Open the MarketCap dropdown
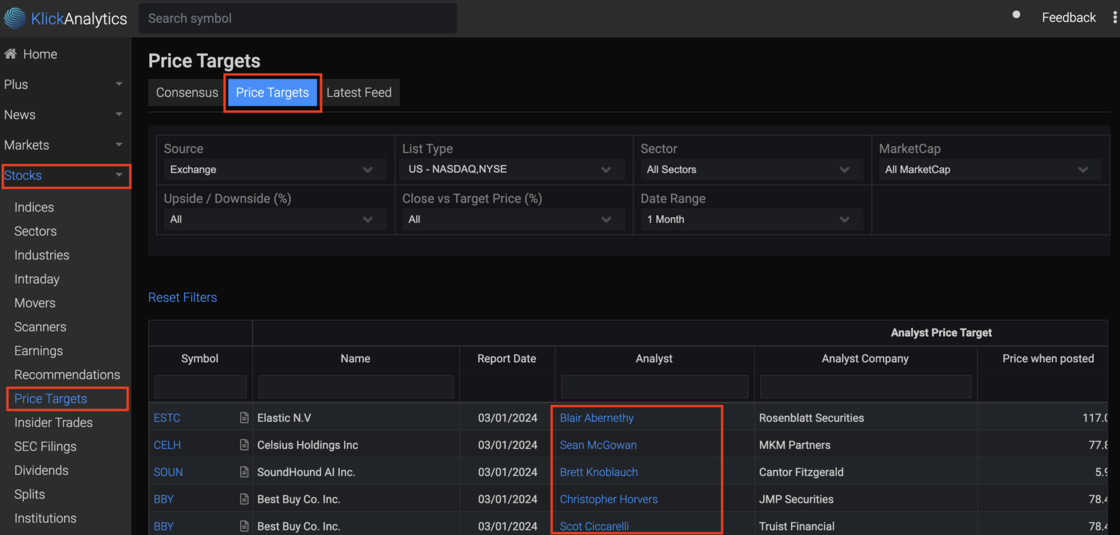The image size is (1120, 535). pyautogui.click(x=989, y=170)
